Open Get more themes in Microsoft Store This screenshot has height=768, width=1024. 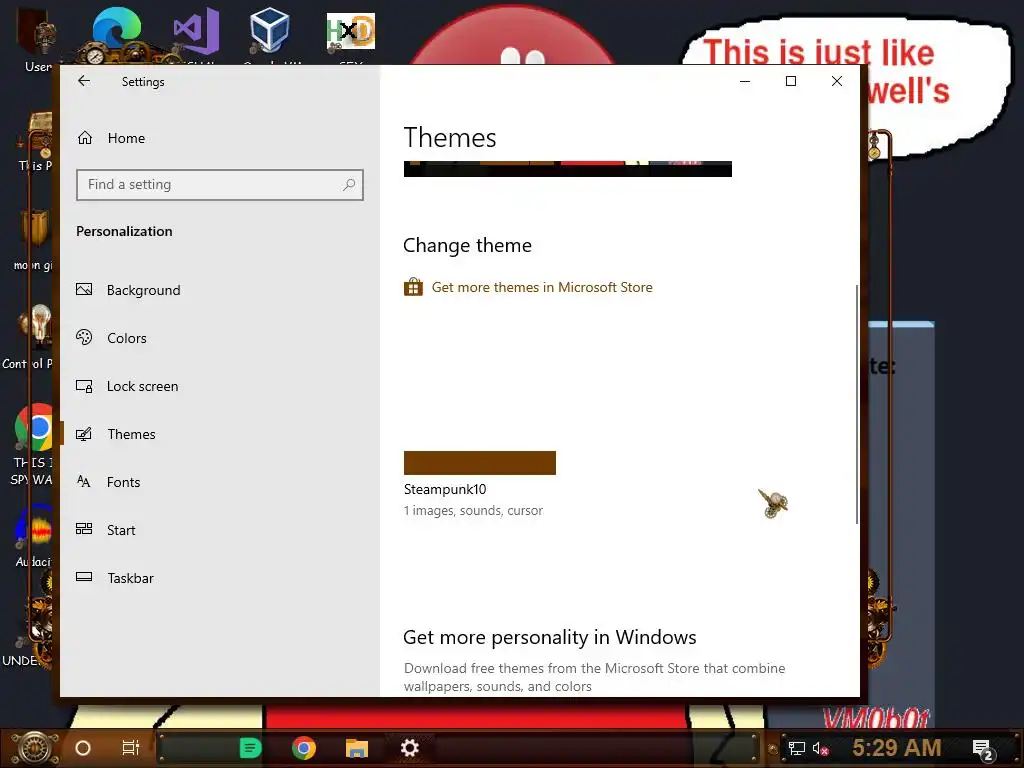(542, 287)
